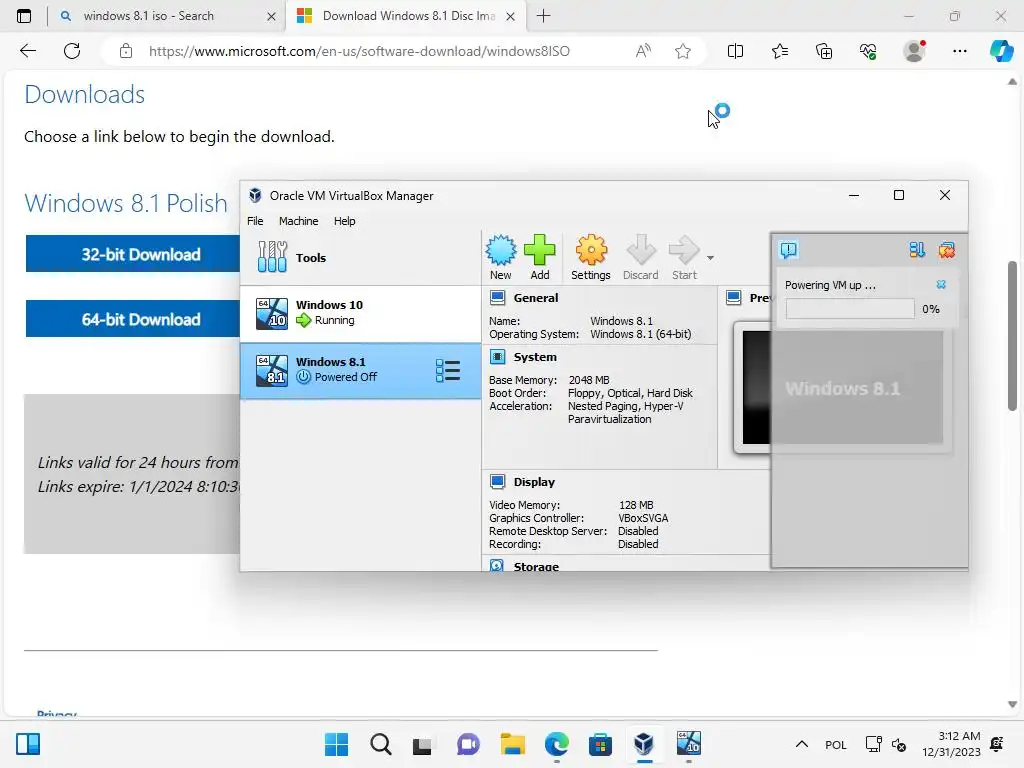Select Tools entry in VirtualBox sidebar

pyautogui.click(x=360, y=257)
